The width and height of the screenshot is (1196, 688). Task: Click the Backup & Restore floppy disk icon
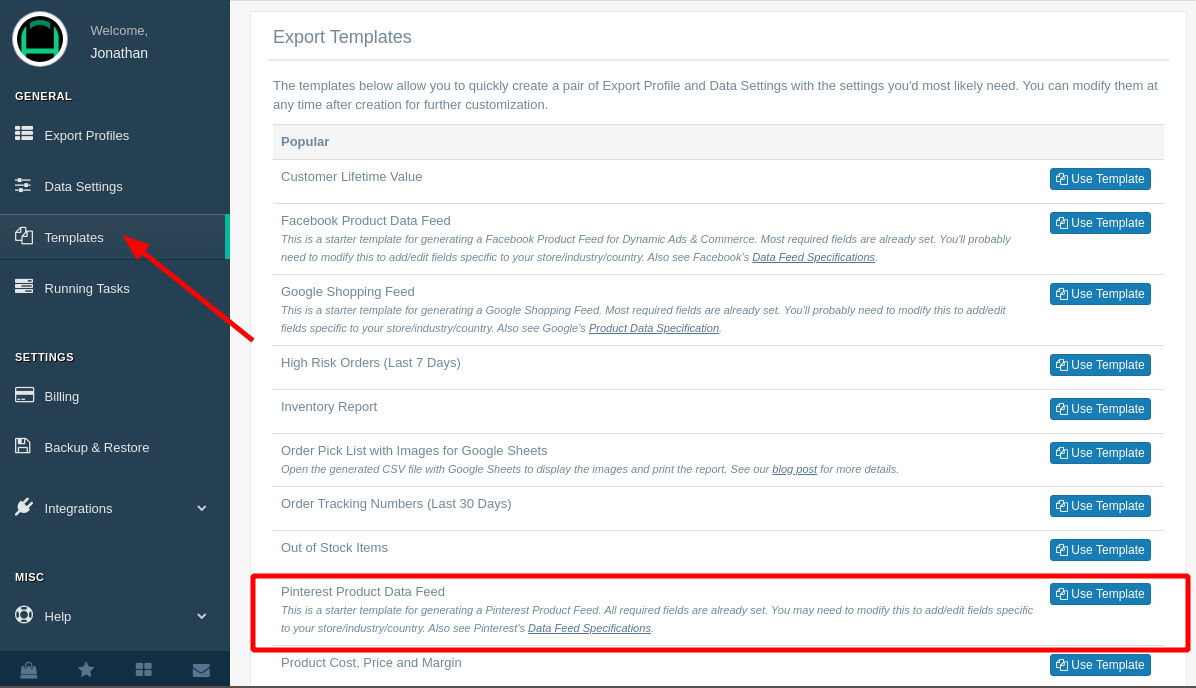(x=23, y=446)
